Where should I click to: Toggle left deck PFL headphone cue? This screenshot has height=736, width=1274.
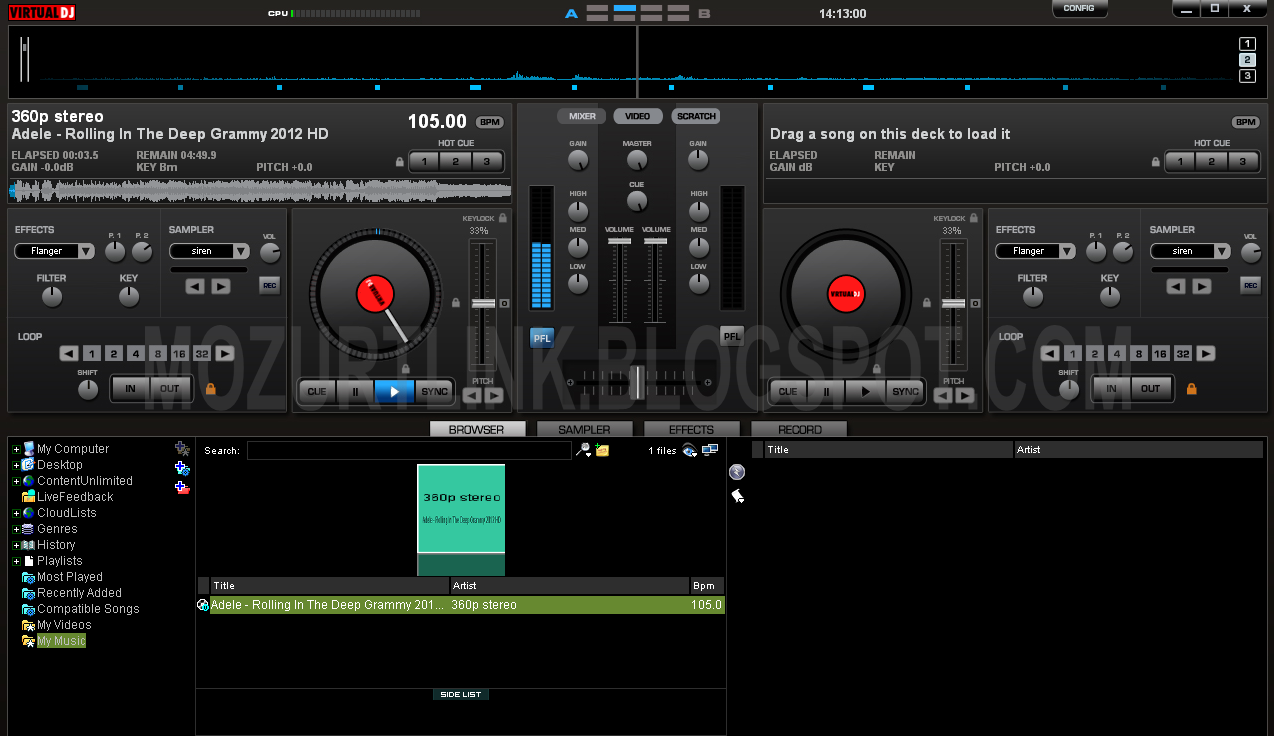(x=542, y=337)
